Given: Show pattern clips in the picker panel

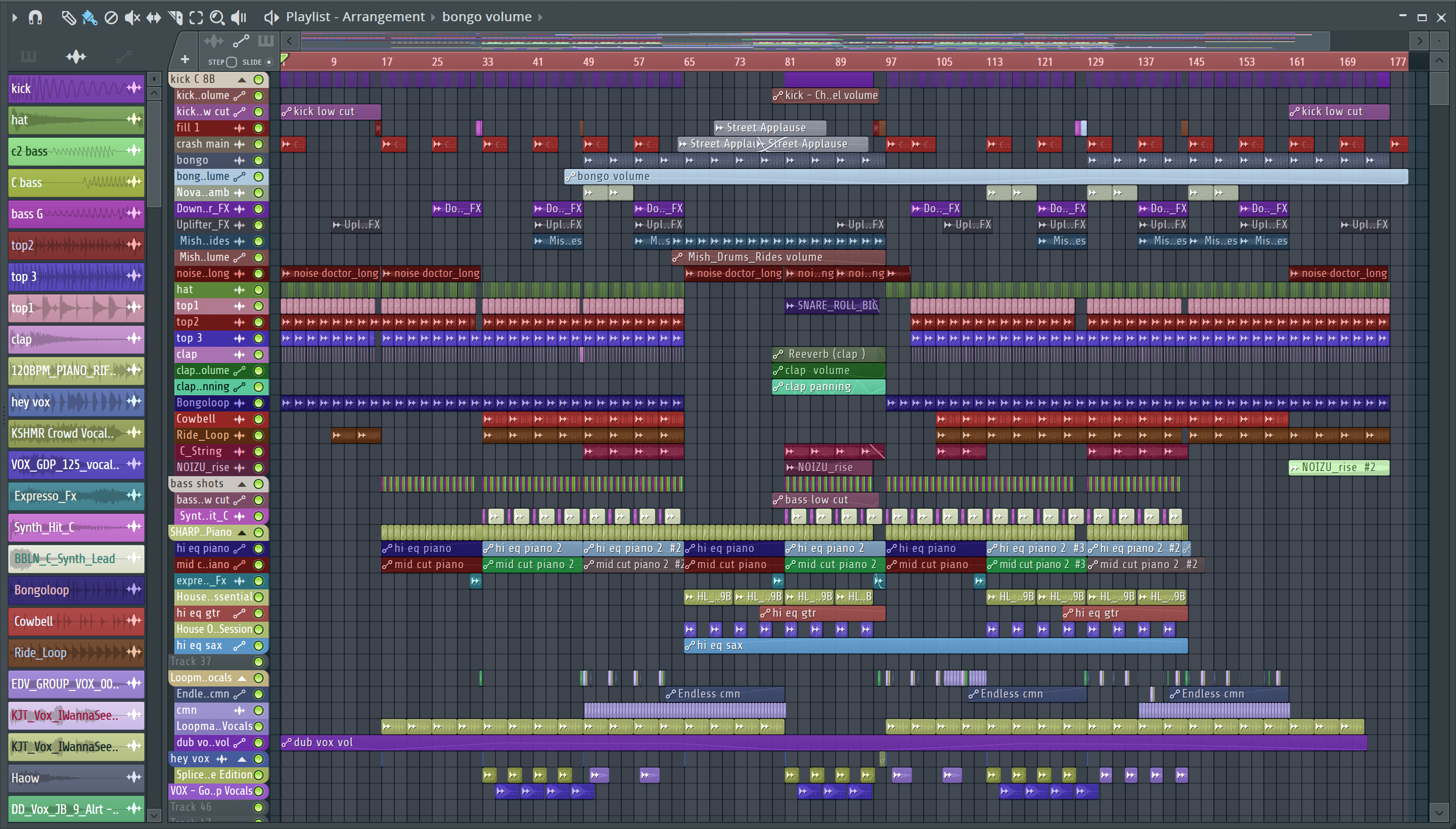Looking at the screenshot, I should point(28,57).
